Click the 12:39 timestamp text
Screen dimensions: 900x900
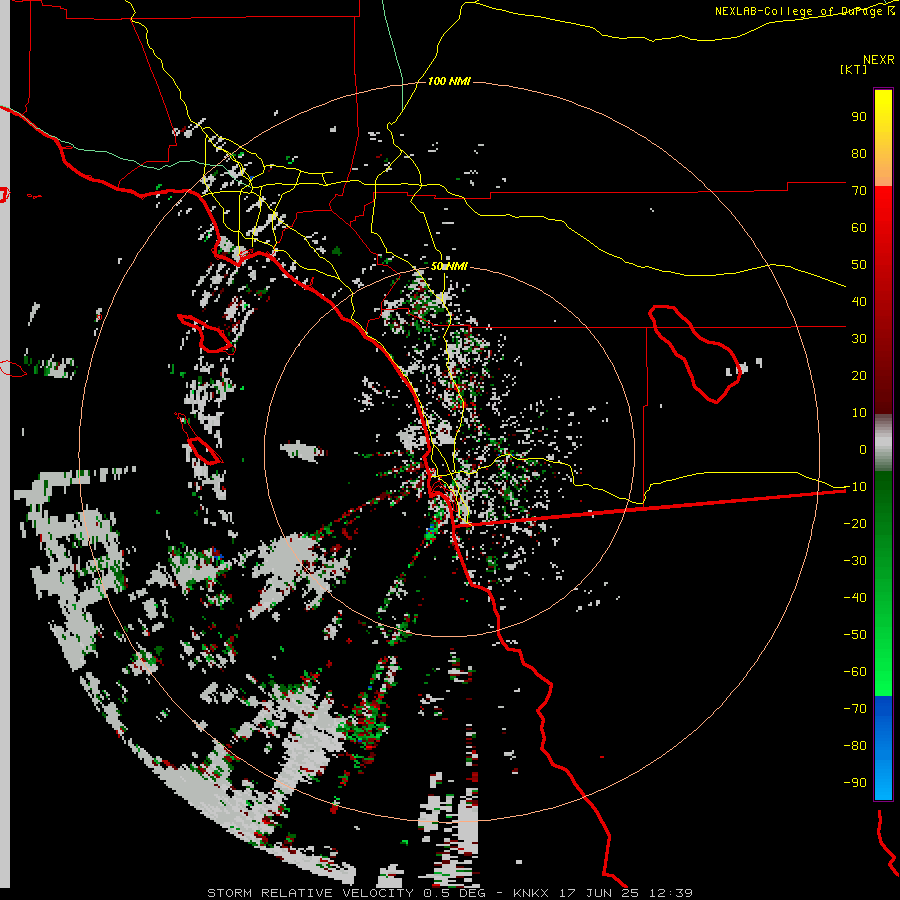[670, 893]
